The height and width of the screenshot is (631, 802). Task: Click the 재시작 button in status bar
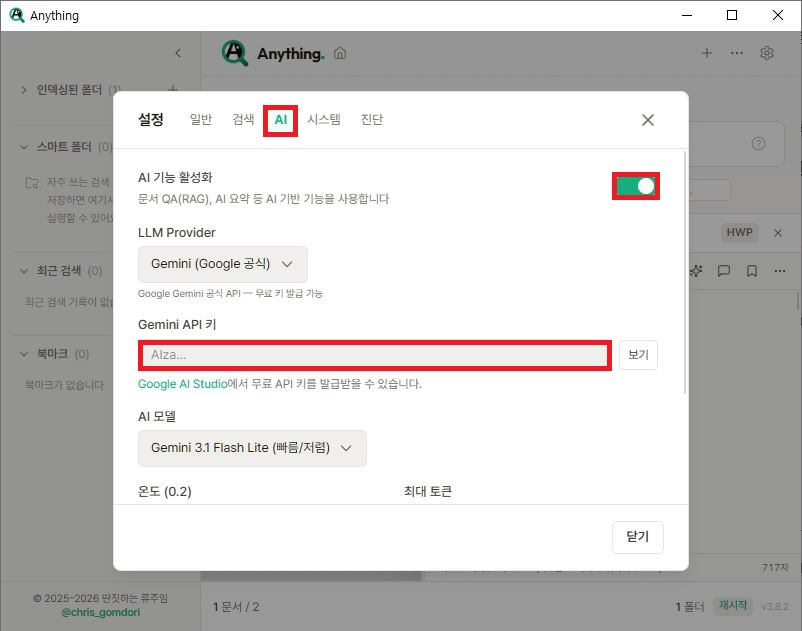(x=733, y=606)
